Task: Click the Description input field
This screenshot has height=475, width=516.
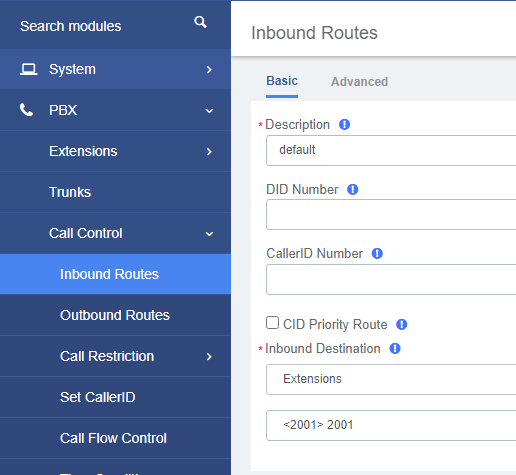Action: (391, 150)
